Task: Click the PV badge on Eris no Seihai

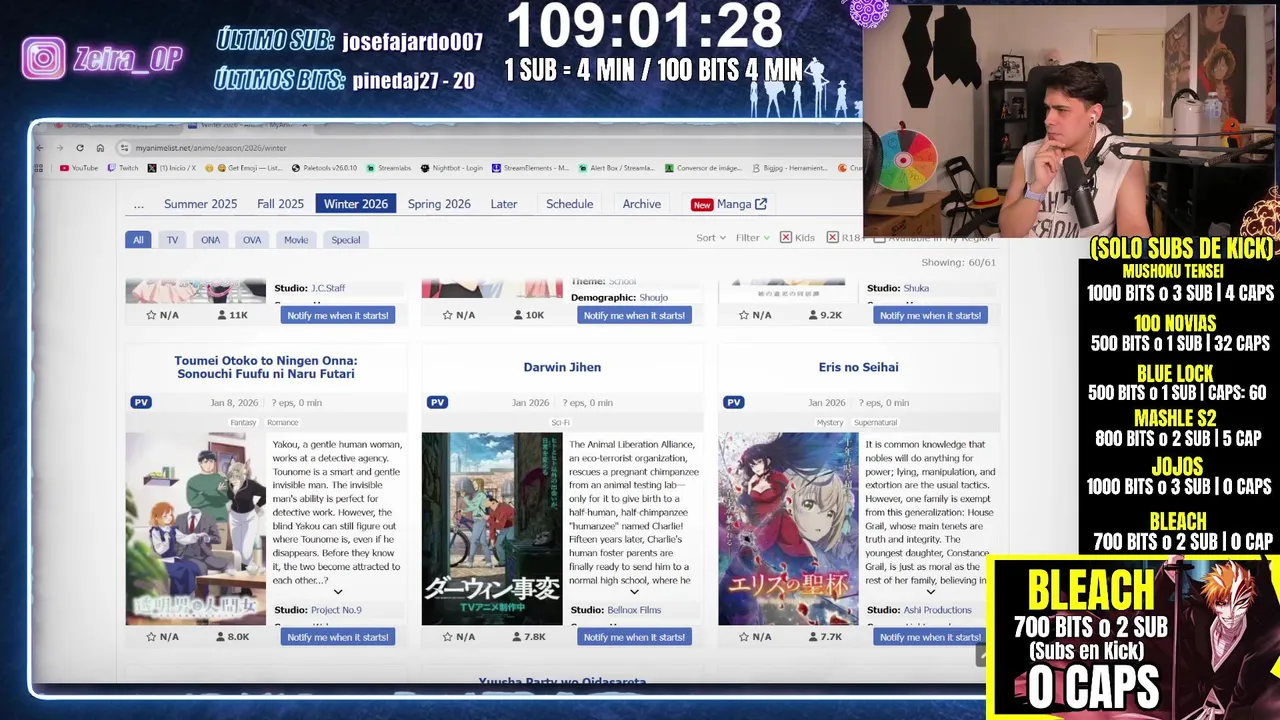Action: (734, 402)
